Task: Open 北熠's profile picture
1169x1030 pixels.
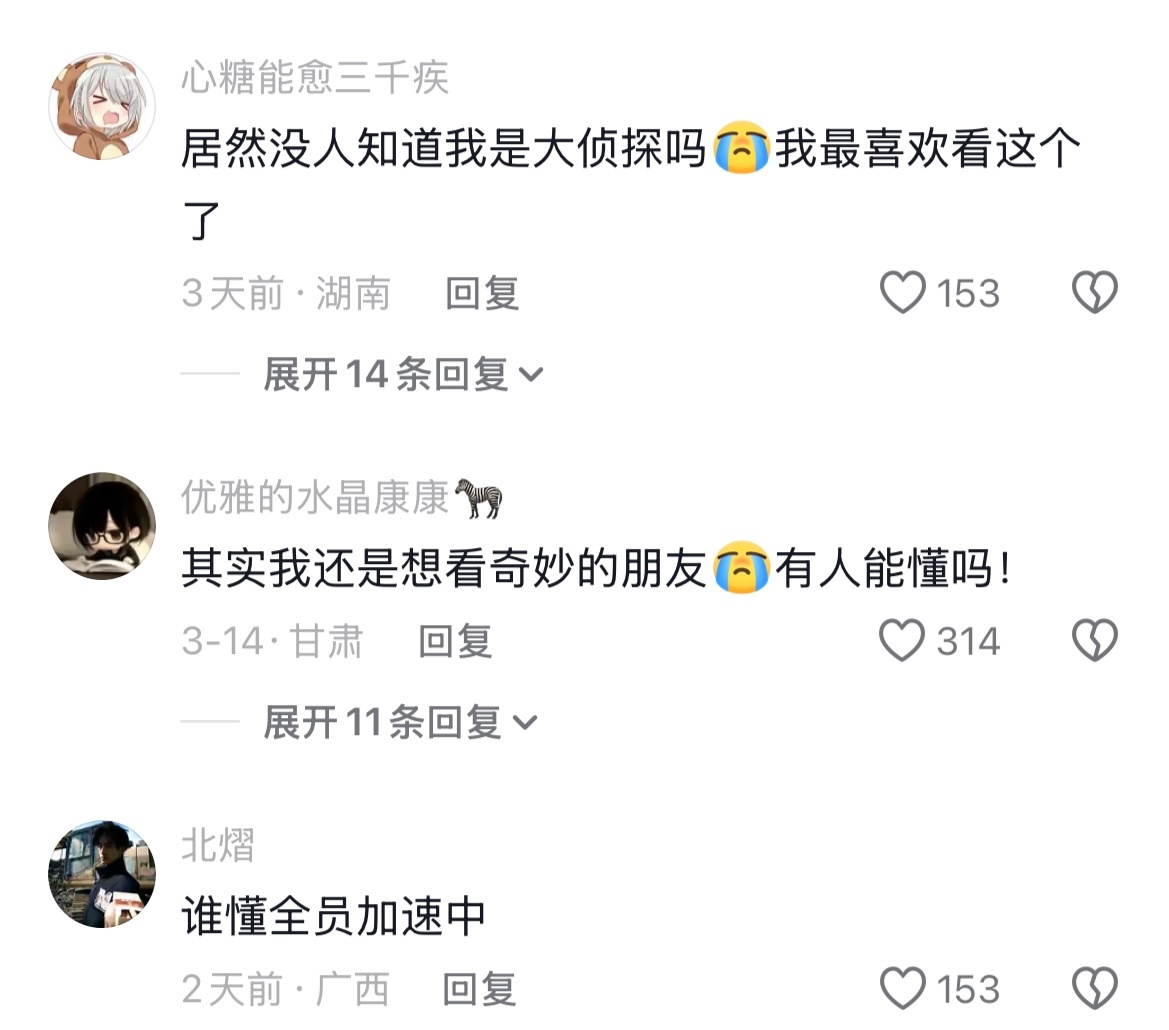Action: pos(102,873)
